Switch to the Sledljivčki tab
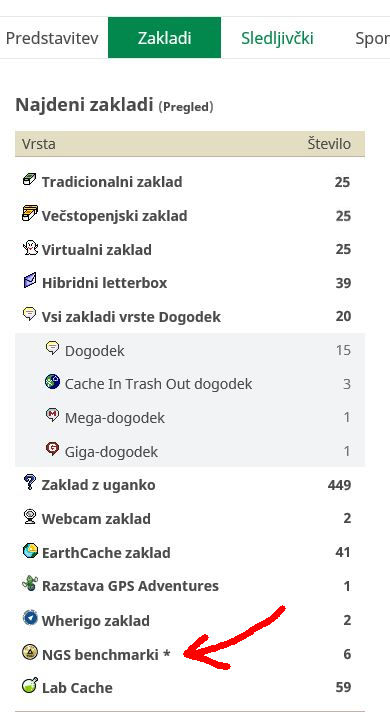 pos(277,38)
